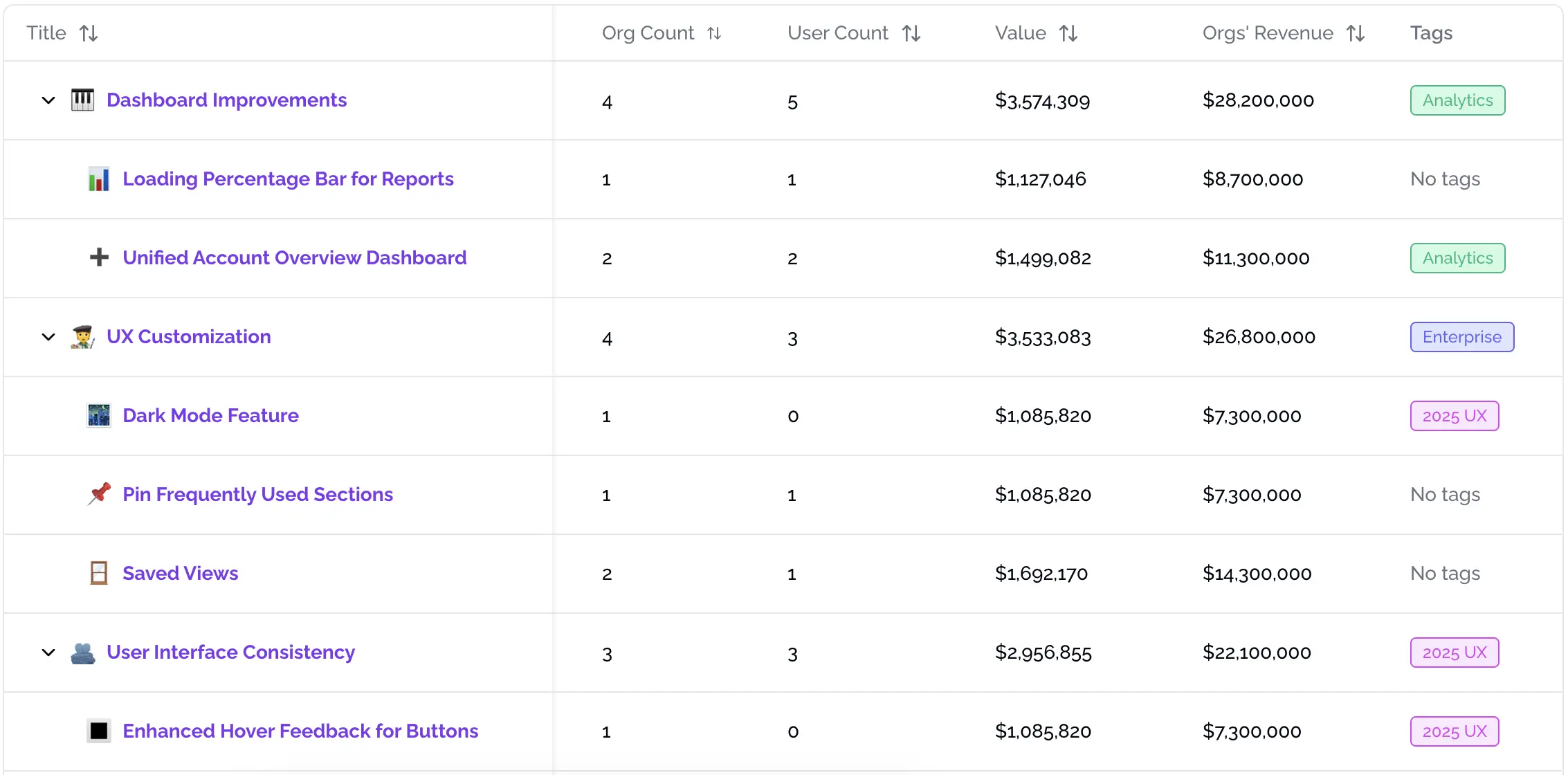Open the Dark Mode Feature link
The image size is (1568, 775).
(210, 415)
